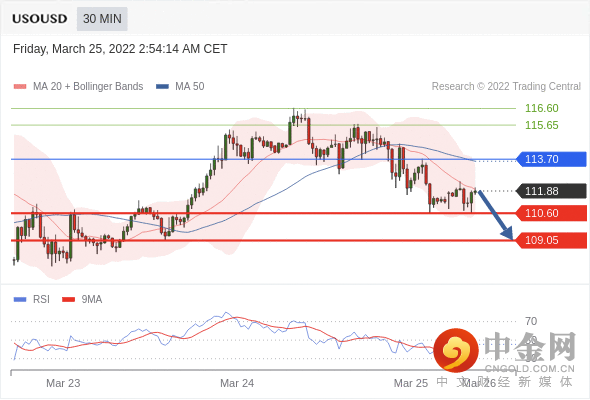Select the blue 113.70 pivot price tag
The image size is (590, 400).
pos(551,159)
